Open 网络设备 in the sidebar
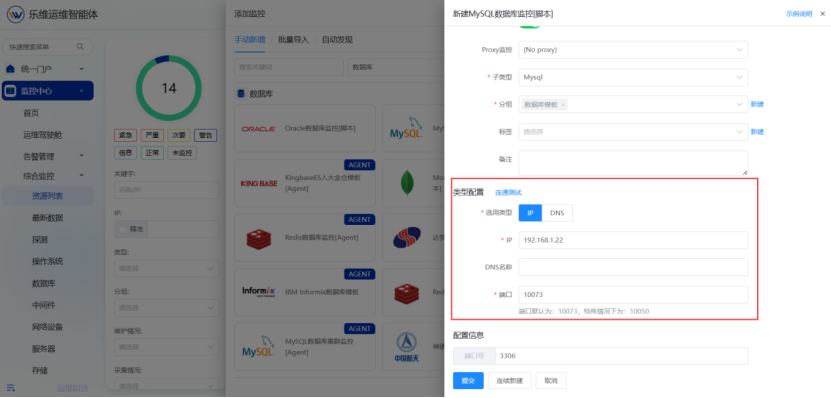Screen dimensions: 831x398 coord(48,327)
